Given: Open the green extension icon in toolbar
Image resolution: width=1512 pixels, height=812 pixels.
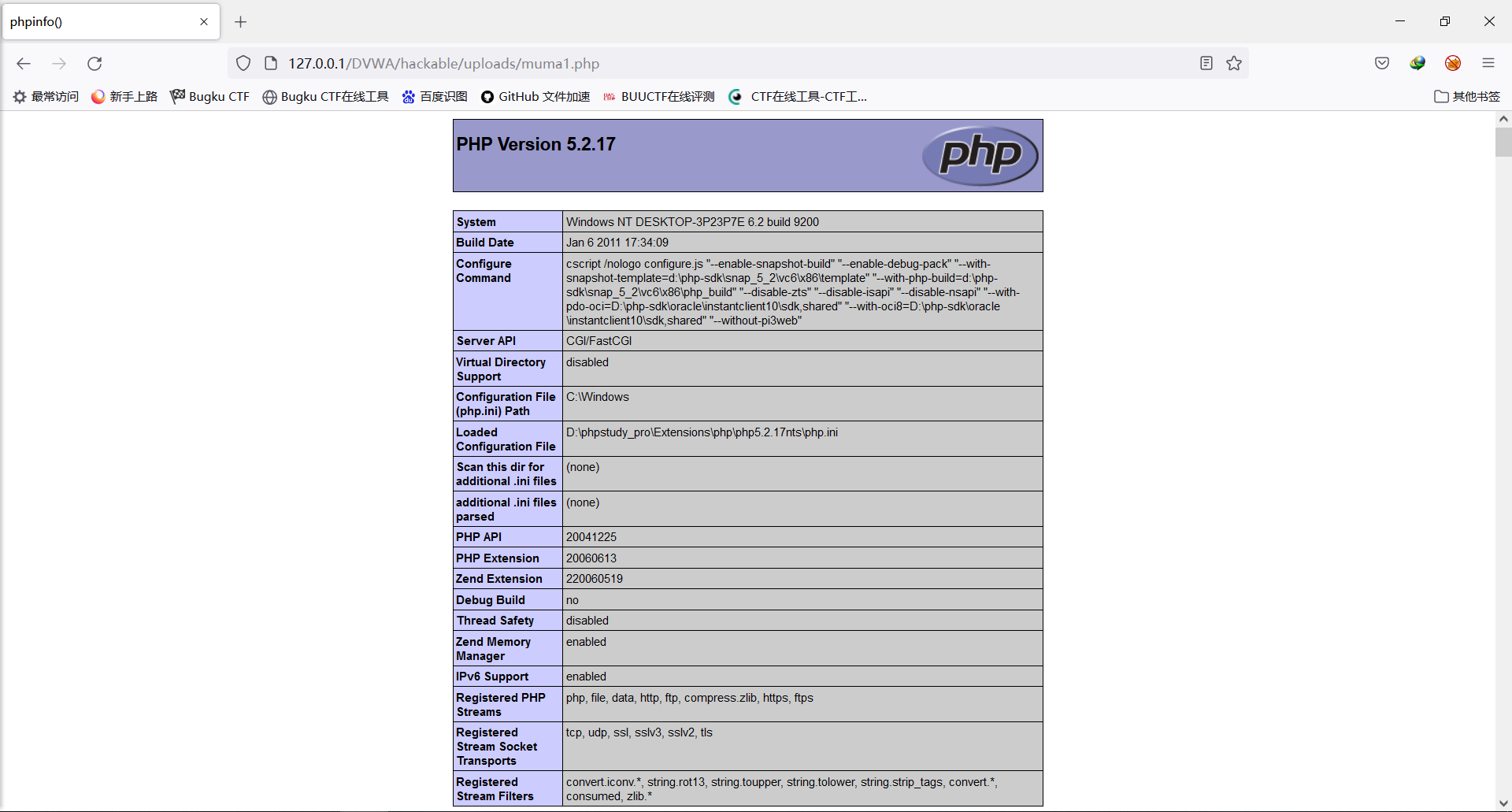Looking at the screenshot, I should (1417, 64).
